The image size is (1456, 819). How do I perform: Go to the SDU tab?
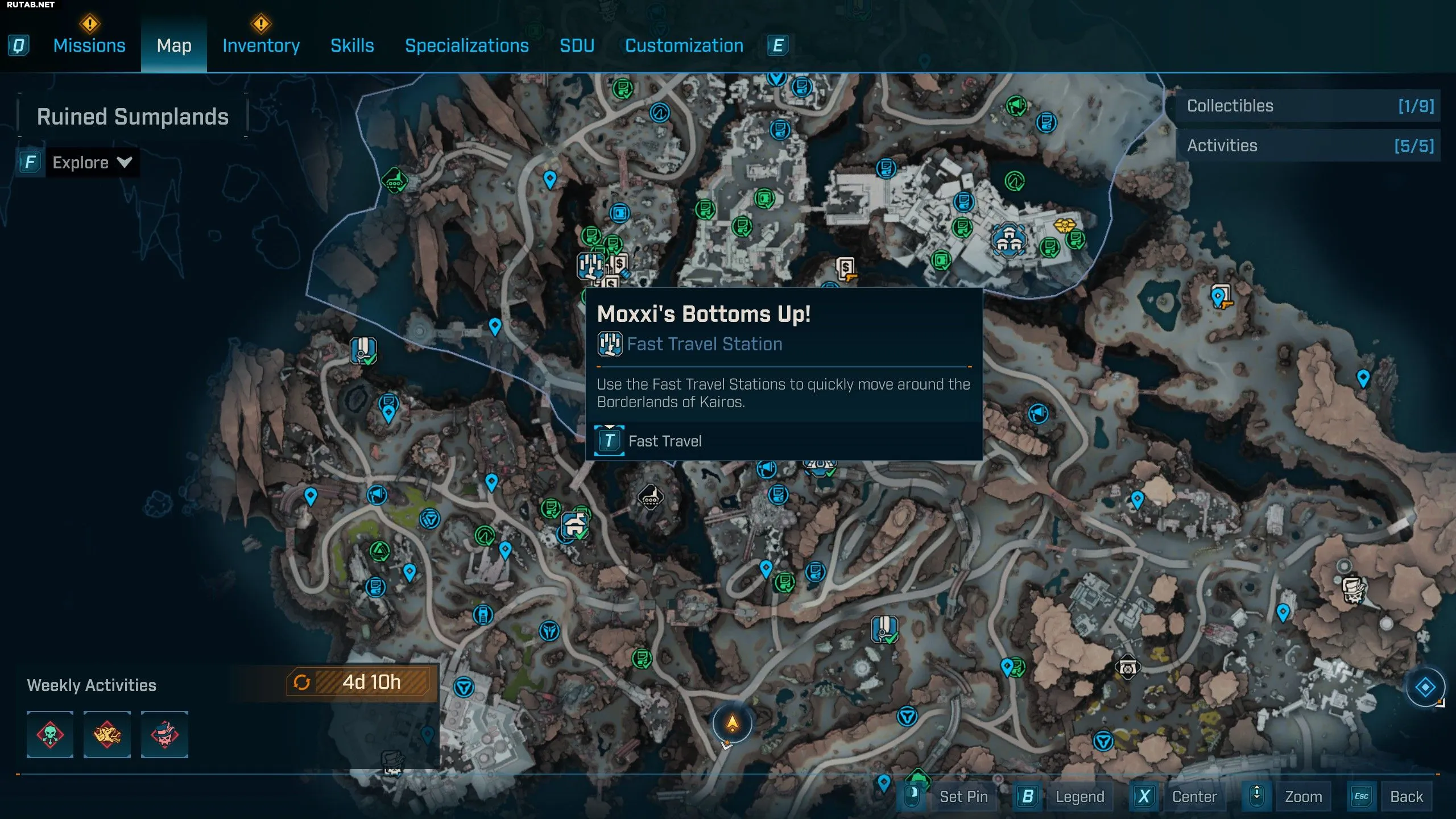point(577,45)
